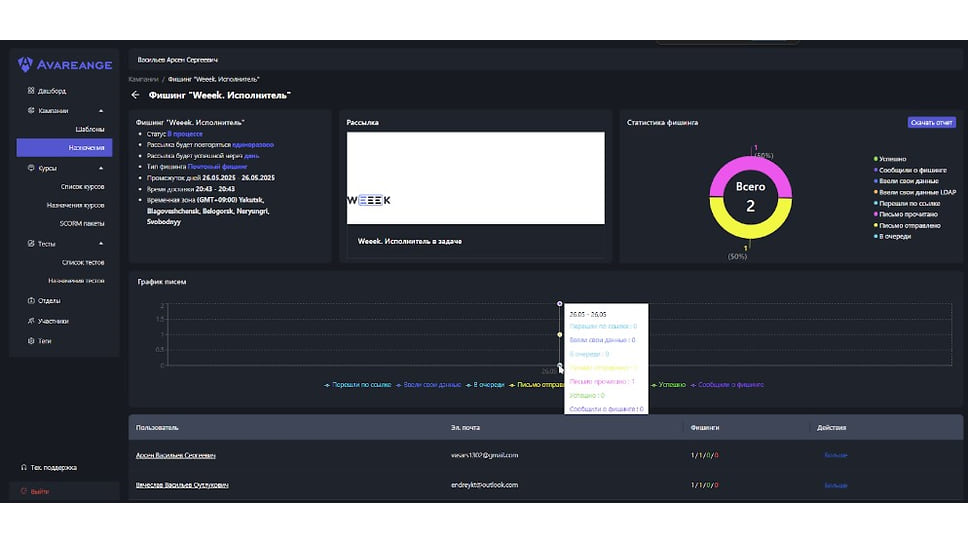This screenshot has height=544, width=968.
Task: Open Список курсов
Action: click(x=82, y=186)
